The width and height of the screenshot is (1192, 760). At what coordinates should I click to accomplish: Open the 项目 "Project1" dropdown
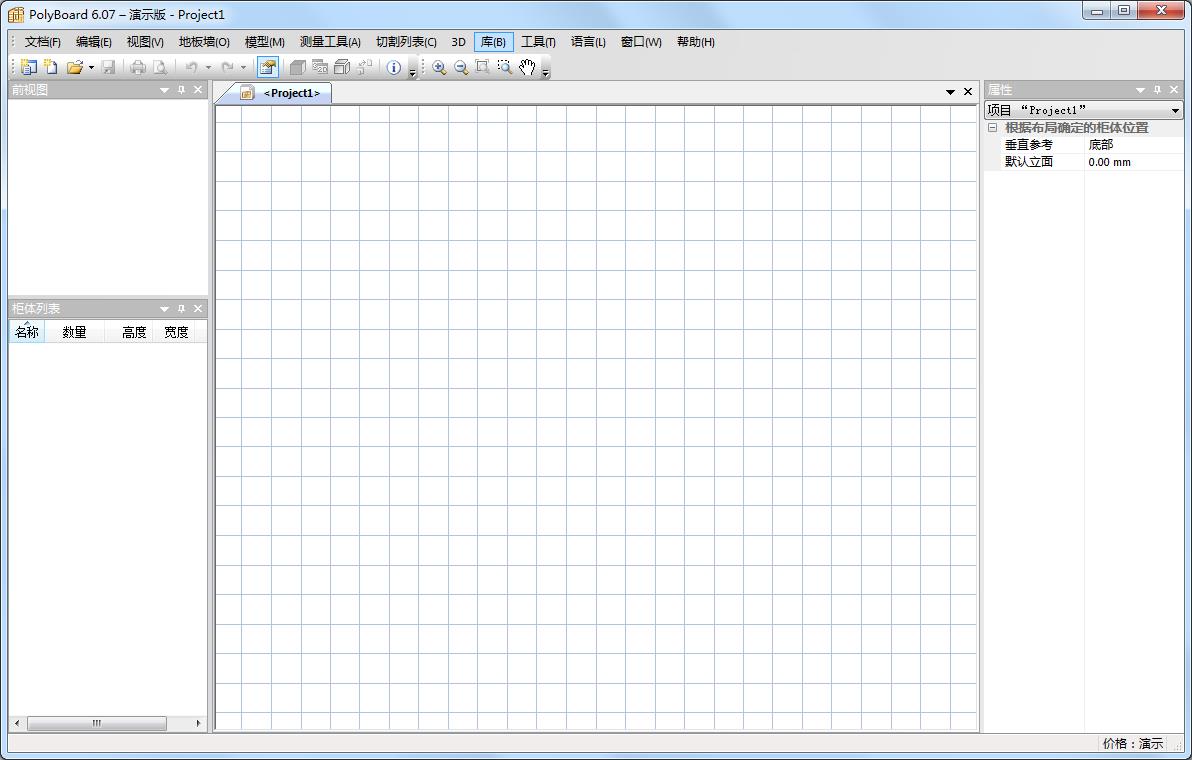(x=1175, y=110)
